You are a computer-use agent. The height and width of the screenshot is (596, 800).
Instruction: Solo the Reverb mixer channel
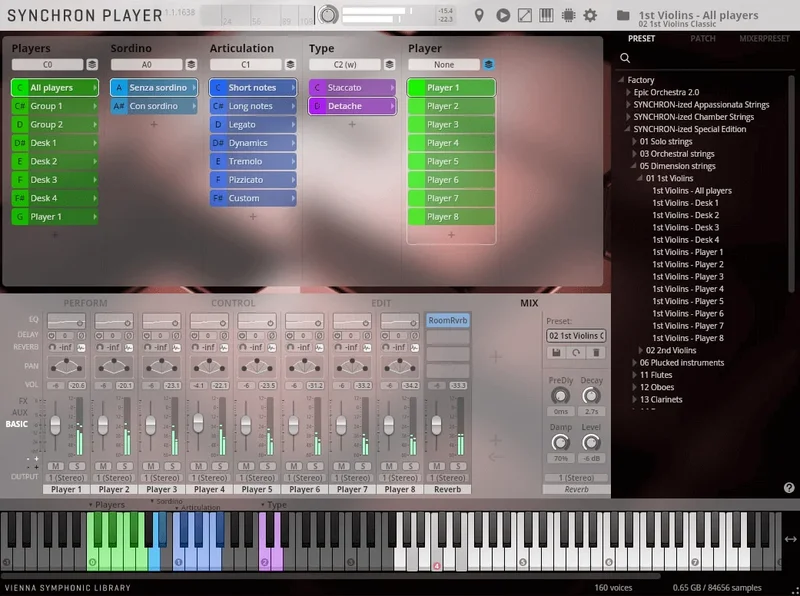pyautogui.click(x=458, y=466)
